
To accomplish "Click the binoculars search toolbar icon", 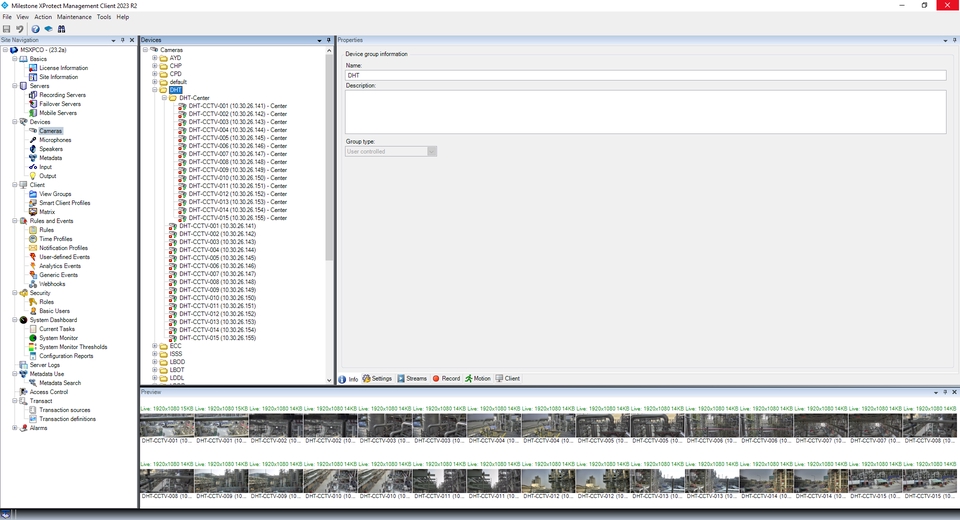I will tap(61, 29).
